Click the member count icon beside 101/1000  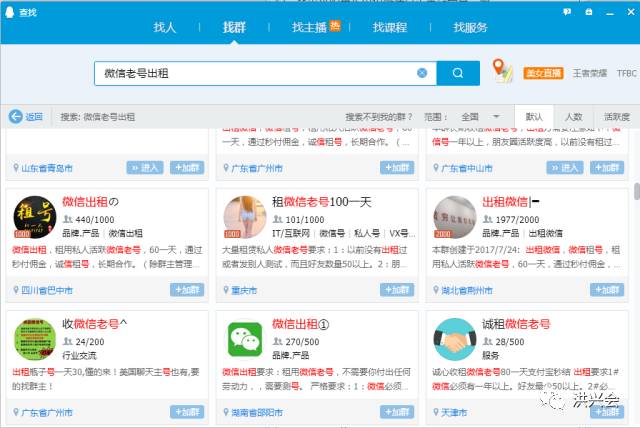tap(278, 220)
